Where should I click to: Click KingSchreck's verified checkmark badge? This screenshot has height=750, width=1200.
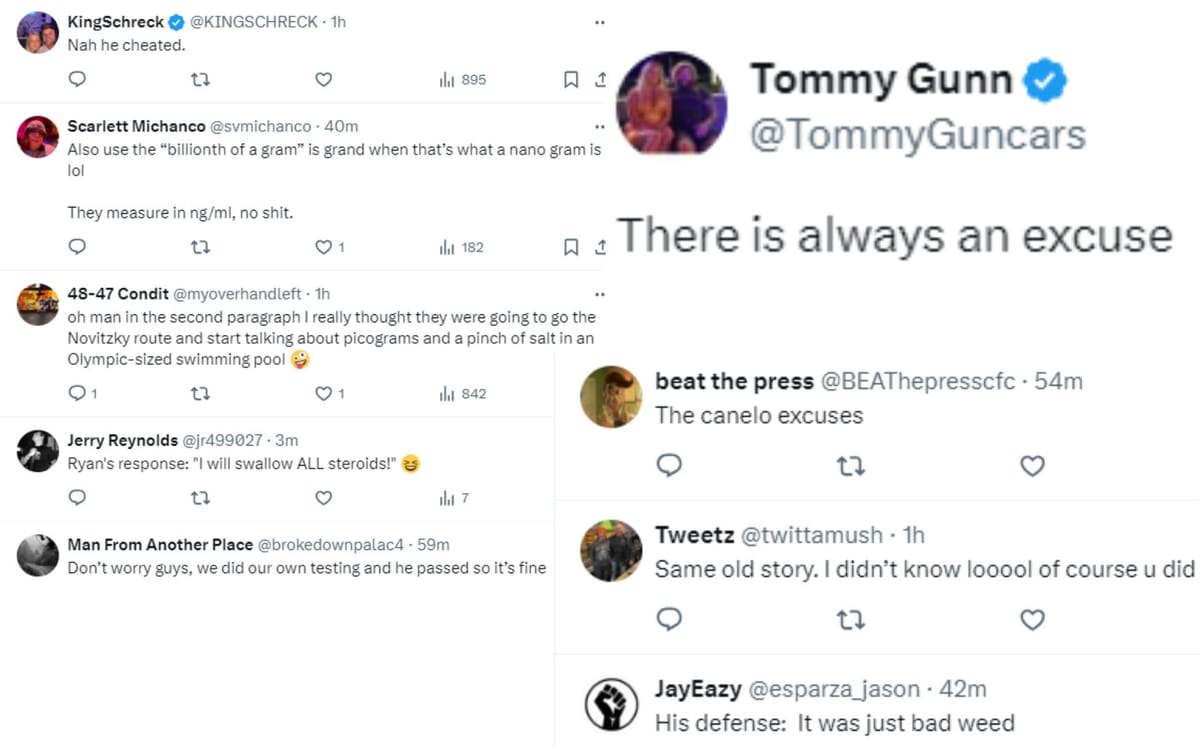point(176,21)
